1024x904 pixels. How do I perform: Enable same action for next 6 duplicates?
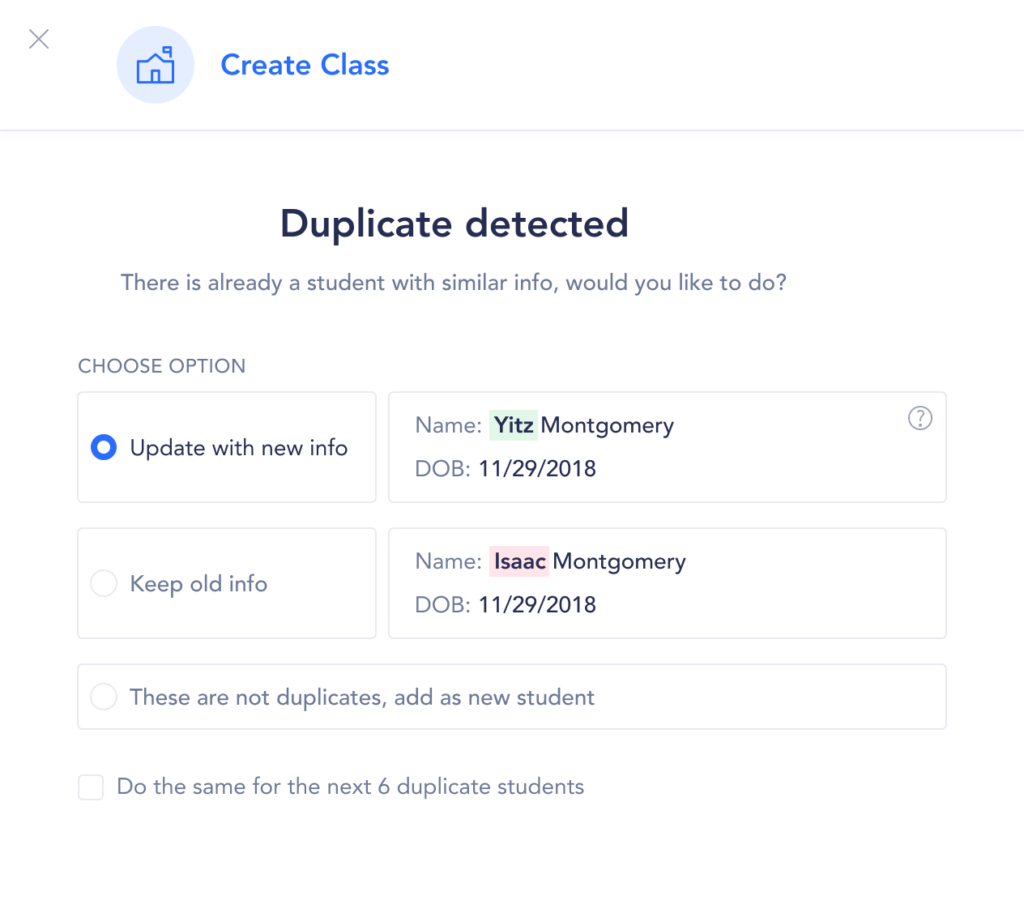91,788
